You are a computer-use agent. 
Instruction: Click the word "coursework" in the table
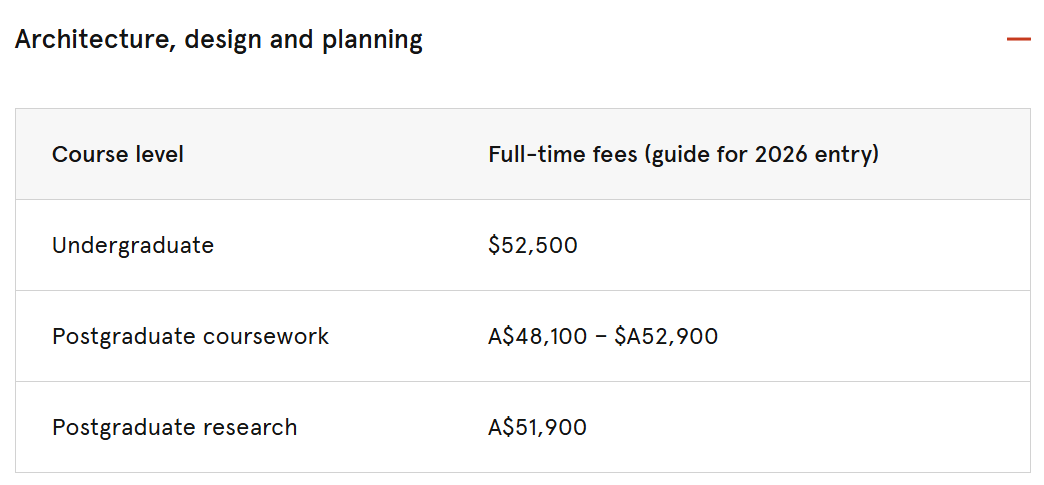point(265,336)
